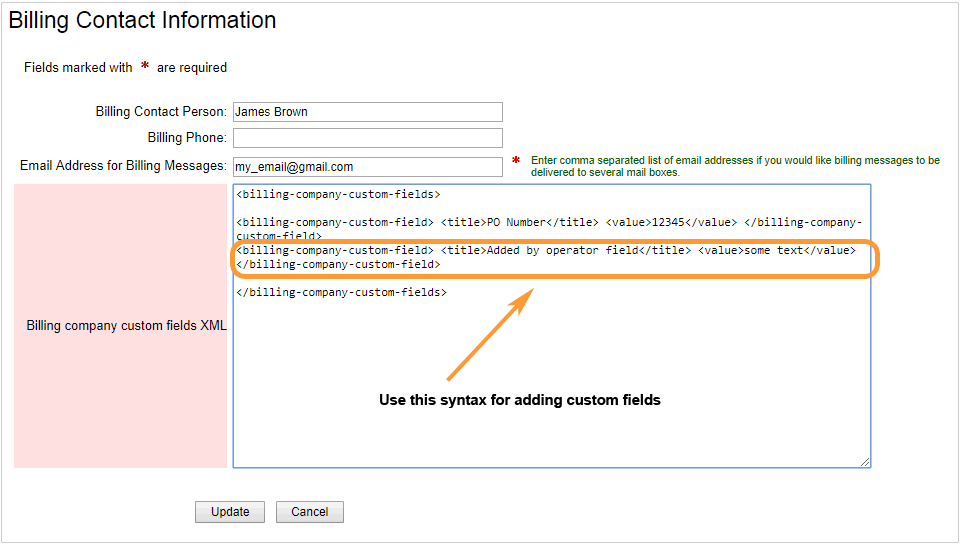Viewport: 960px width, 545px height.
Task: Click the Cancel button
Action: coord(310,512)
